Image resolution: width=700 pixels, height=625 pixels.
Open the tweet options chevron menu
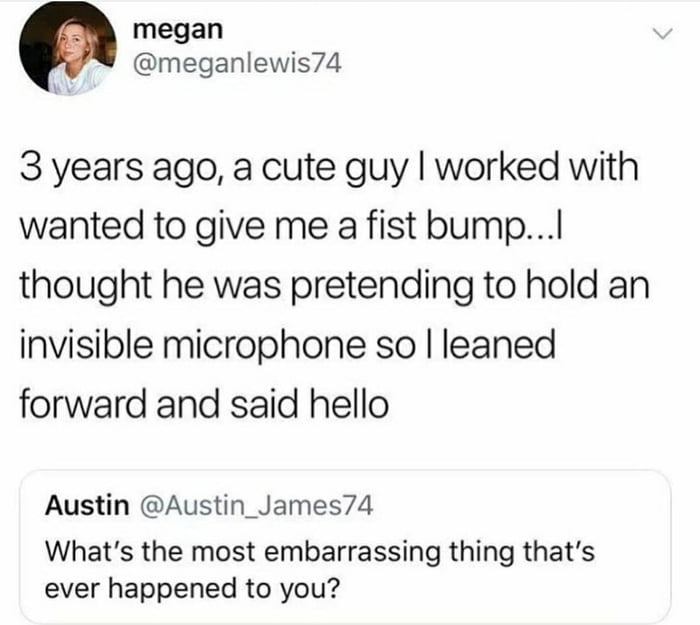pos(662,34)
